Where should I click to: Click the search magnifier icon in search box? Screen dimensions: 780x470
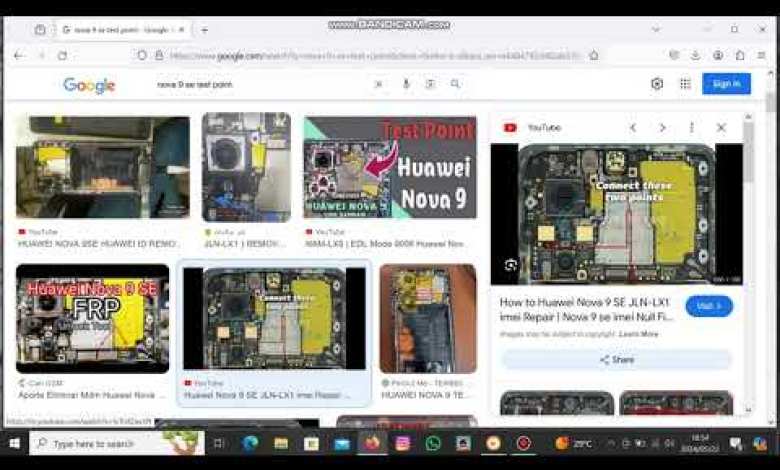[x=455, y=84]
